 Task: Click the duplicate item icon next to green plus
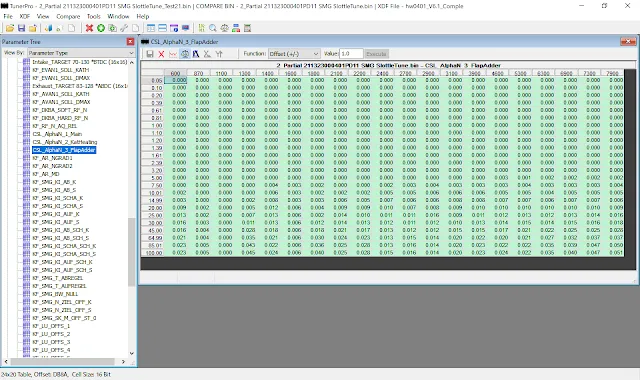click(112, 28)
